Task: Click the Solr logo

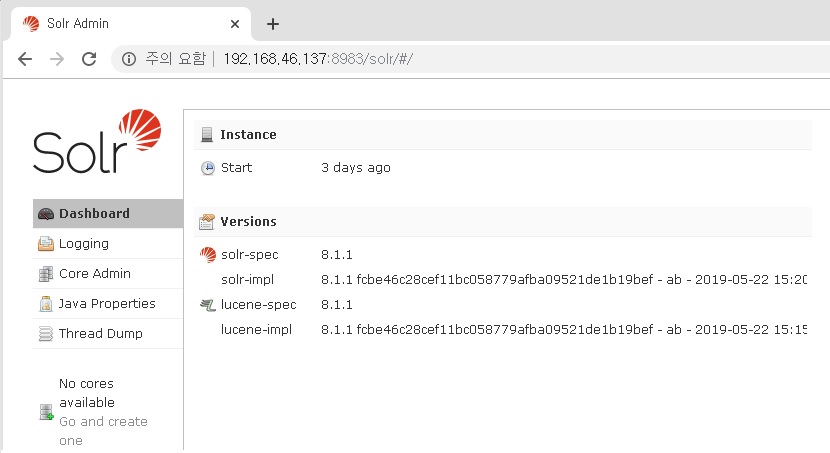Action: [97, 141]
